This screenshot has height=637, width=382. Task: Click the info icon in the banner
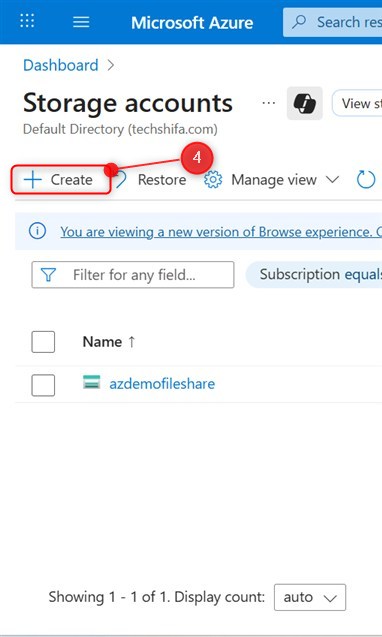point(37,231)
